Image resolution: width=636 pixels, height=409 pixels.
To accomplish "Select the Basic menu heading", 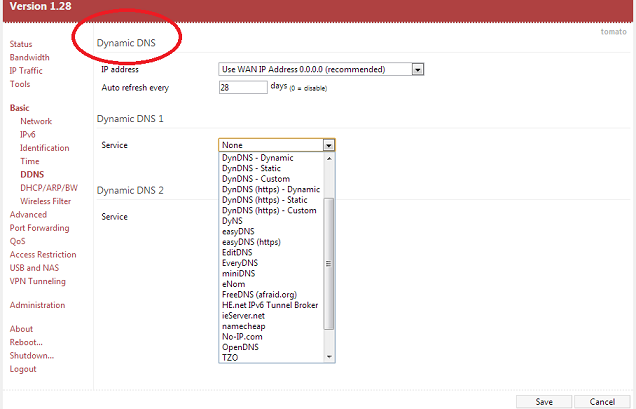I will [19, 108].
